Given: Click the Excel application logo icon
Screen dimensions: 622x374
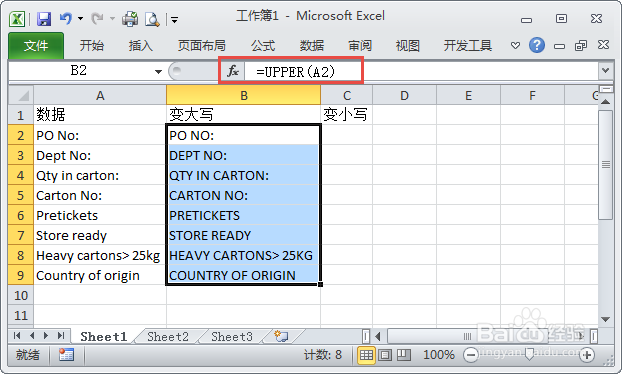Looking at the screenshot, I should click(x=17, y=19).
